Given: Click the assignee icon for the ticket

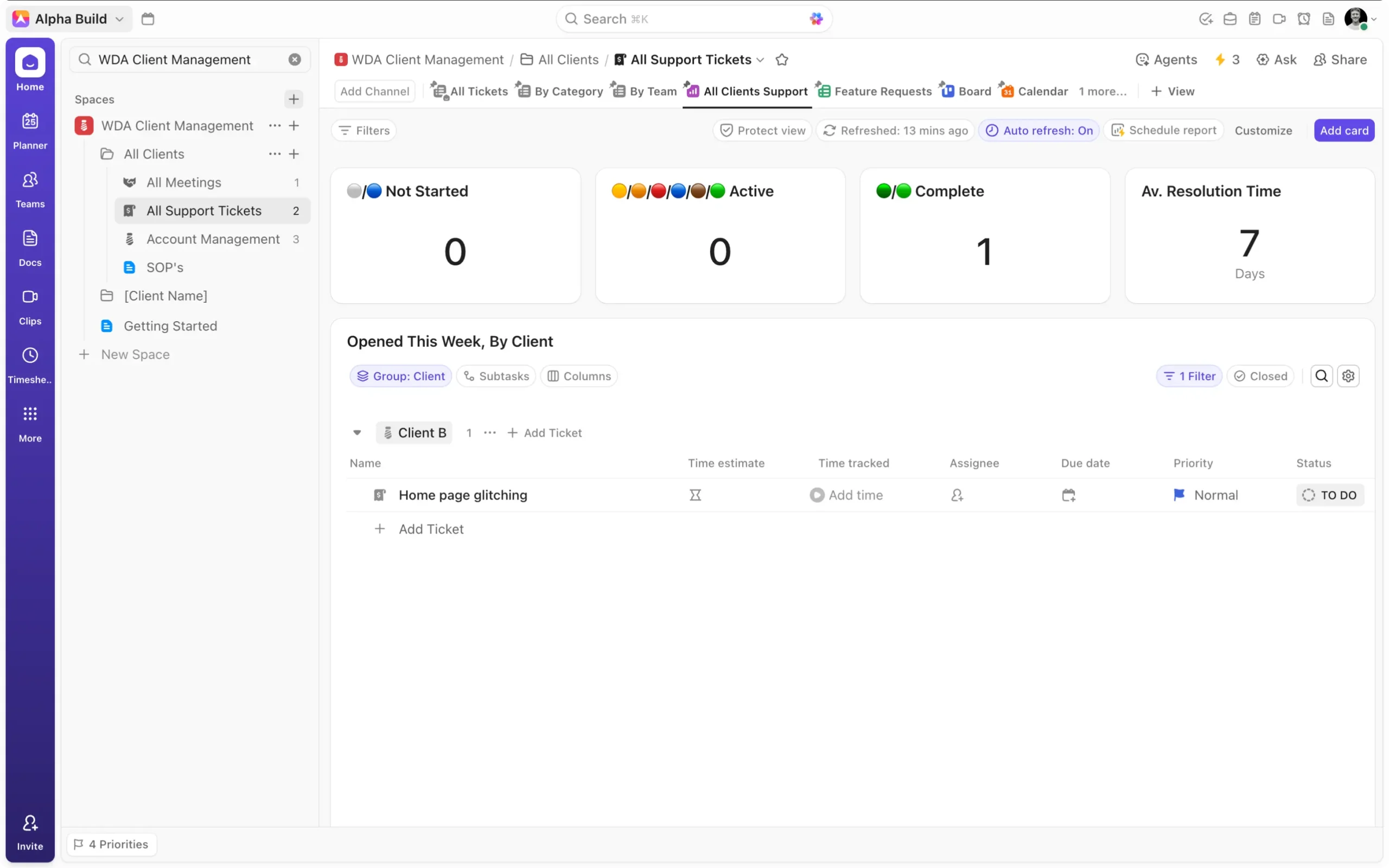Looking at the screenshot, I should click(x=956, y=495).
